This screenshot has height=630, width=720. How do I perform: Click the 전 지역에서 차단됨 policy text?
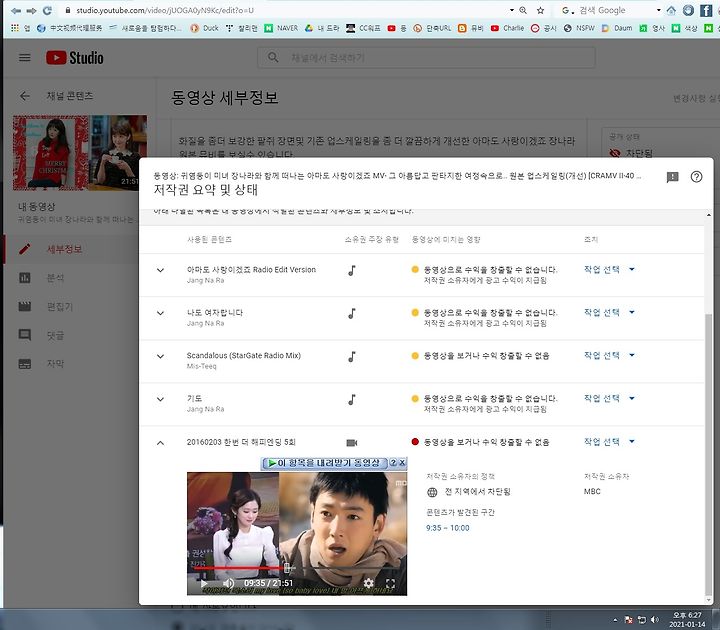click(478, 492)
